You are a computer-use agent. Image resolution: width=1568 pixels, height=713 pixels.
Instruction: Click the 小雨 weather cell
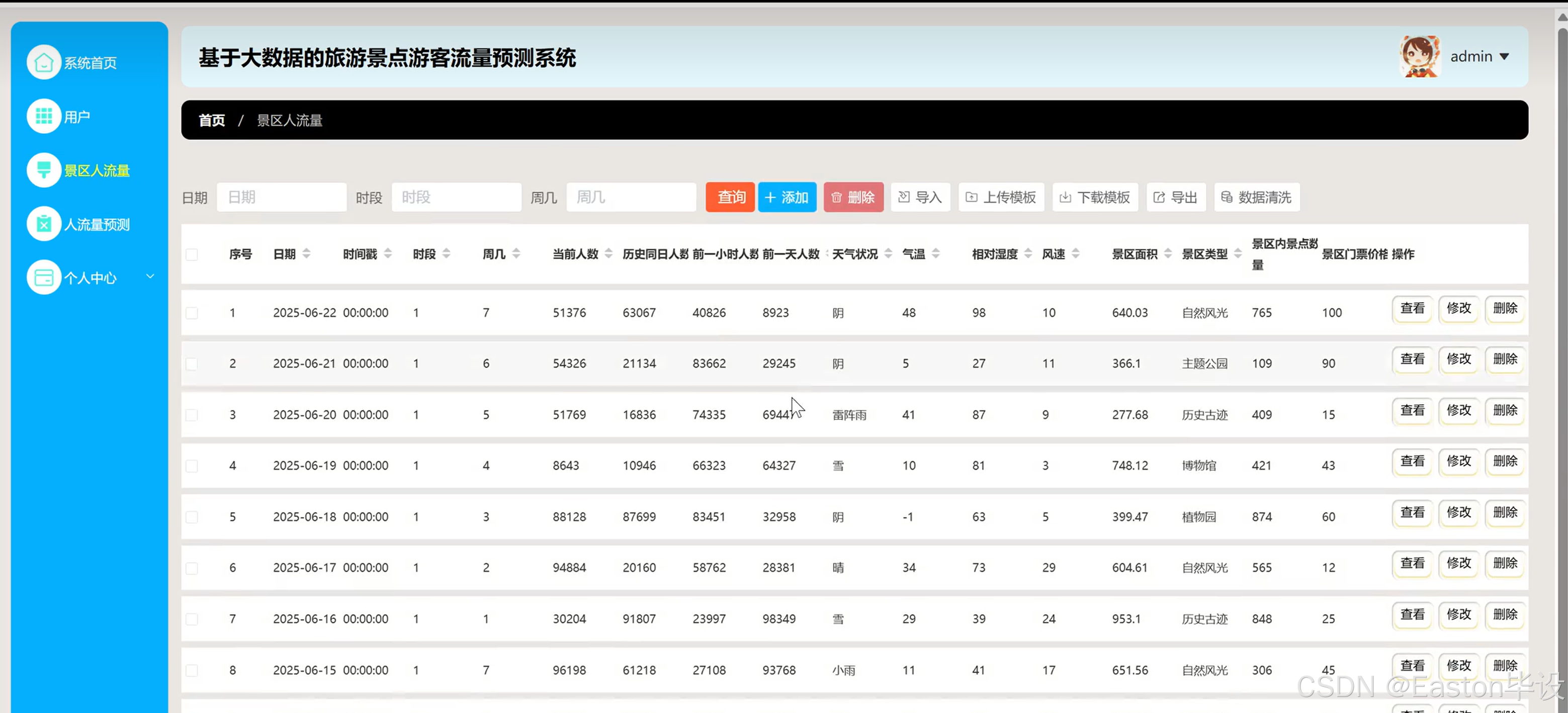click(x=844, y=670)
